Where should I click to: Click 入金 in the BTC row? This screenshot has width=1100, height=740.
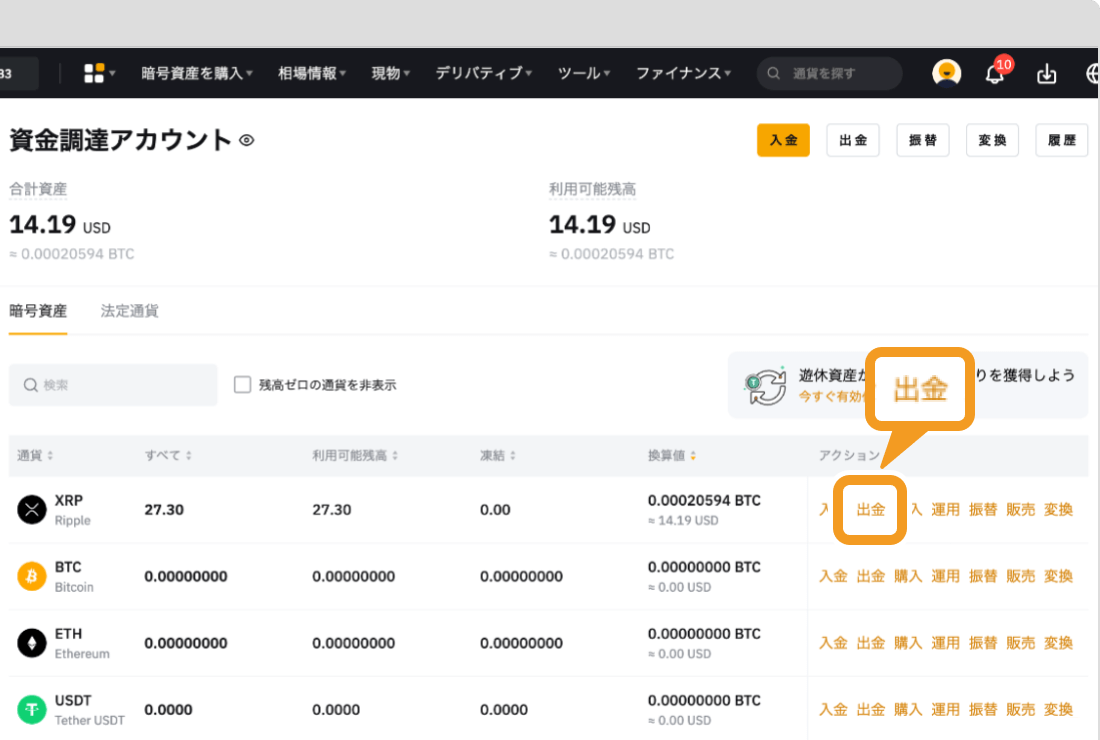tap(833, 577)
